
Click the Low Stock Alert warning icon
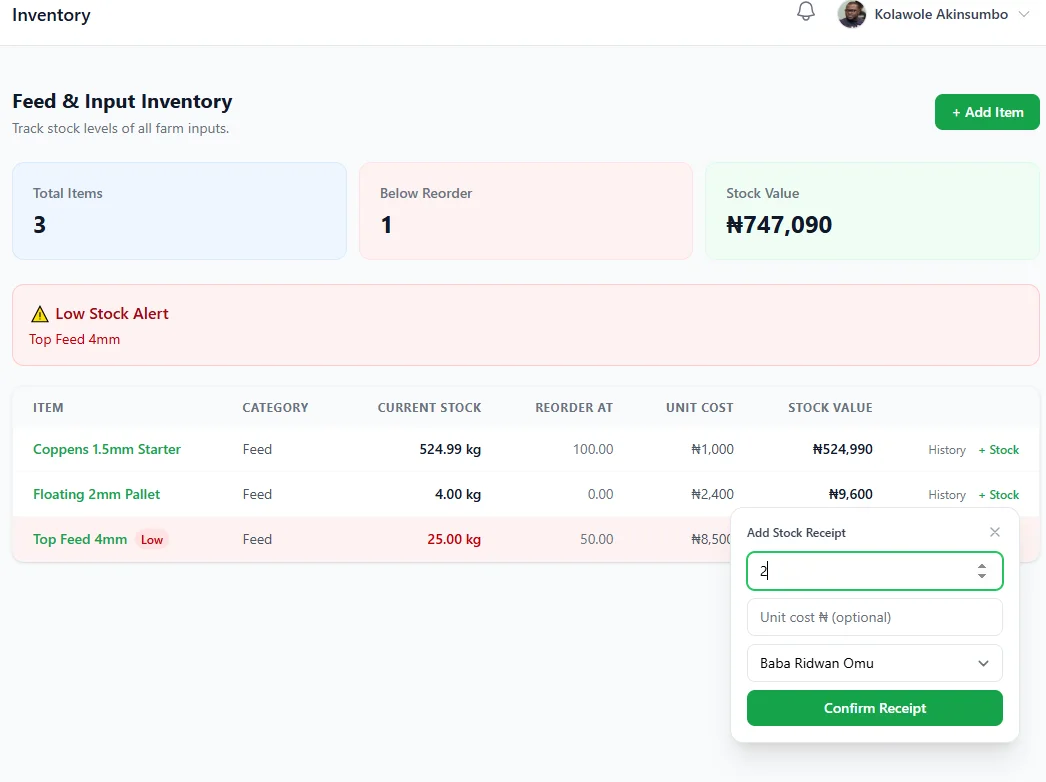click(40, 314)
